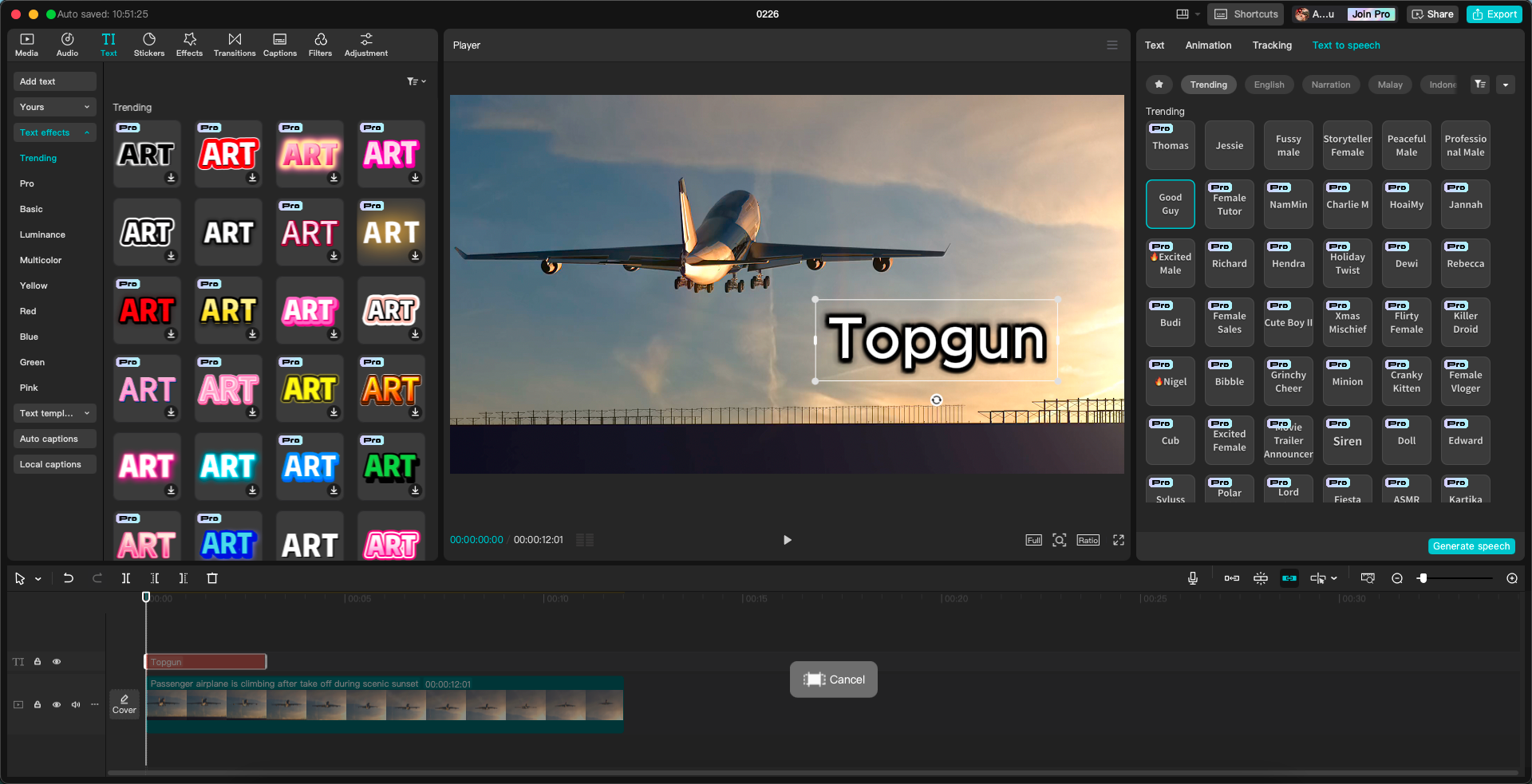Switch to the Tracking tab

tap(1271, 45)
